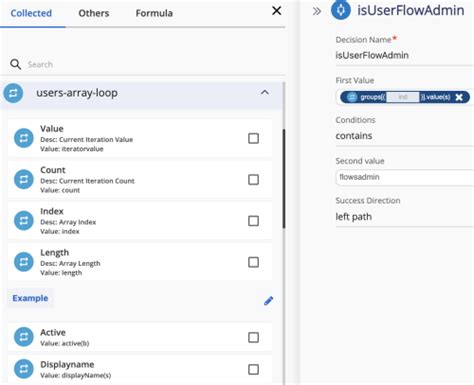Remove the groups value chip

click(459, 97)
